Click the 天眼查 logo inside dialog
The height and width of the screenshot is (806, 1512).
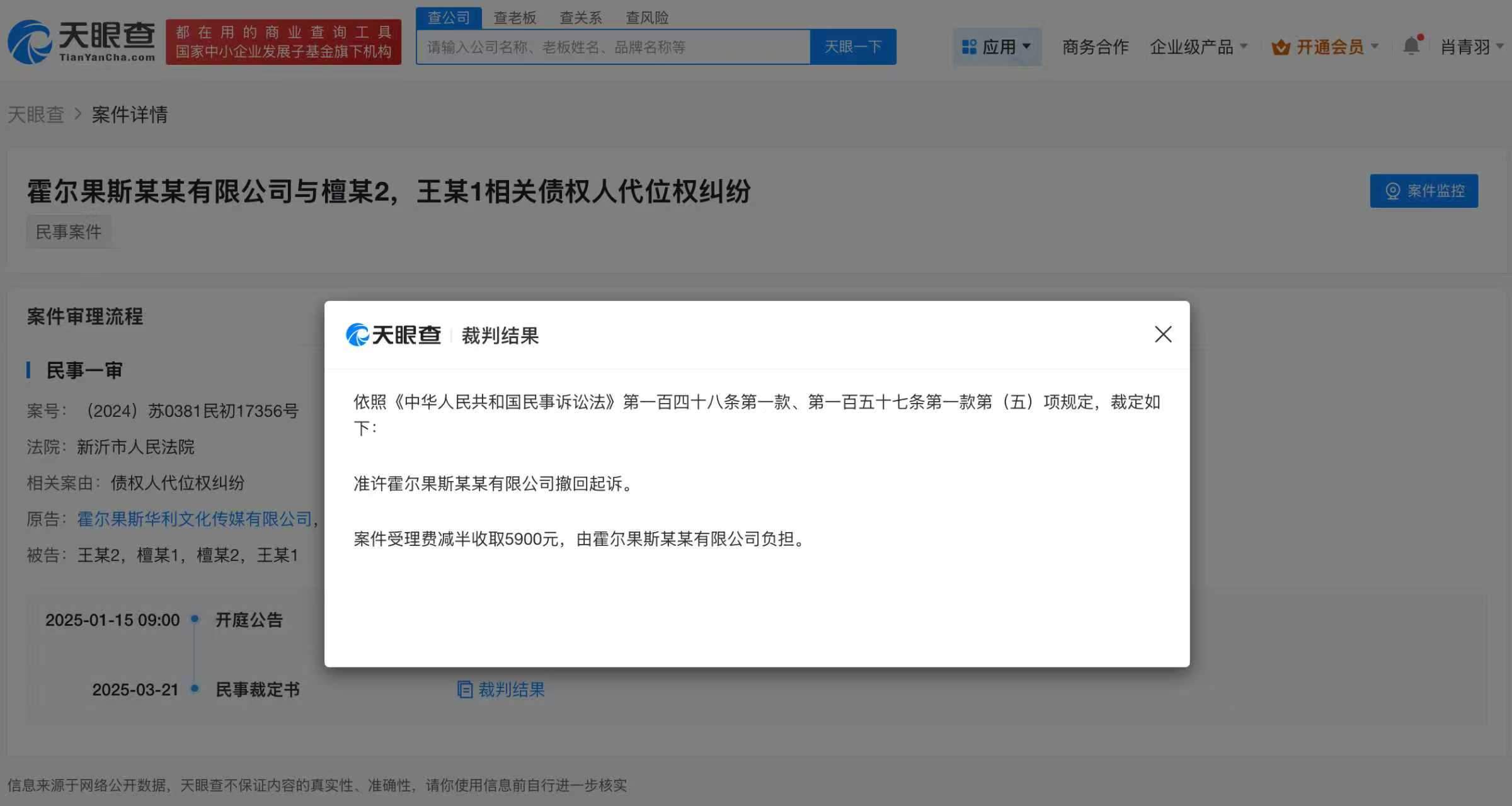394,335
